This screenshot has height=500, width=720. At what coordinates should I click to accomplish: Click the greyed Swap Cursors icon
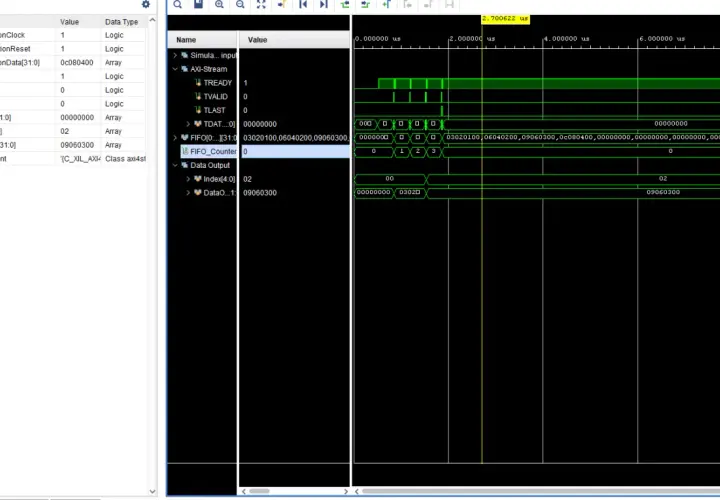tap(450, 4)
